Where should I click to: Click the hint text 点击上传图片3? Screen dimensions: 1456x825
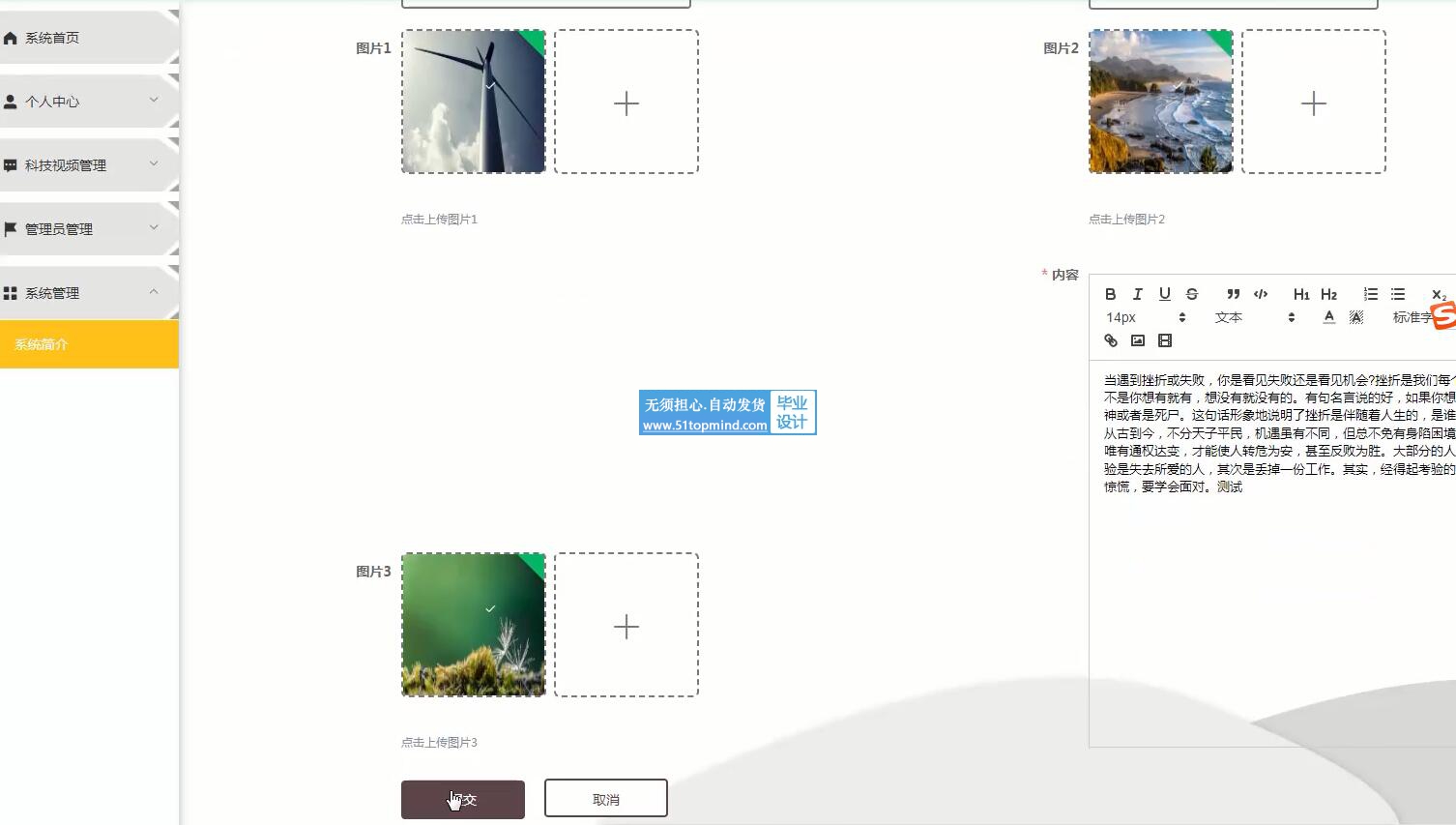[x=440, y=743]
